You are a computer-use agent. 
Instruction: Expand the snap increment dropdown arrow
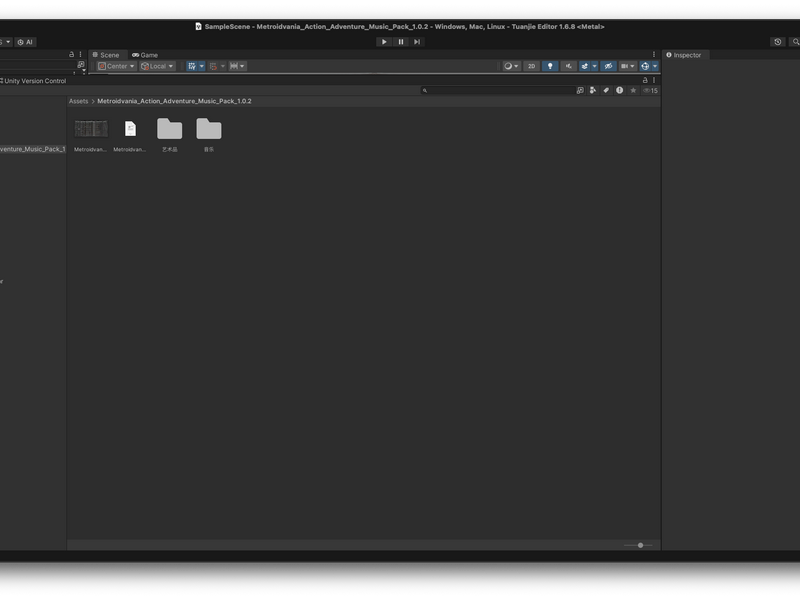point(222,66)
